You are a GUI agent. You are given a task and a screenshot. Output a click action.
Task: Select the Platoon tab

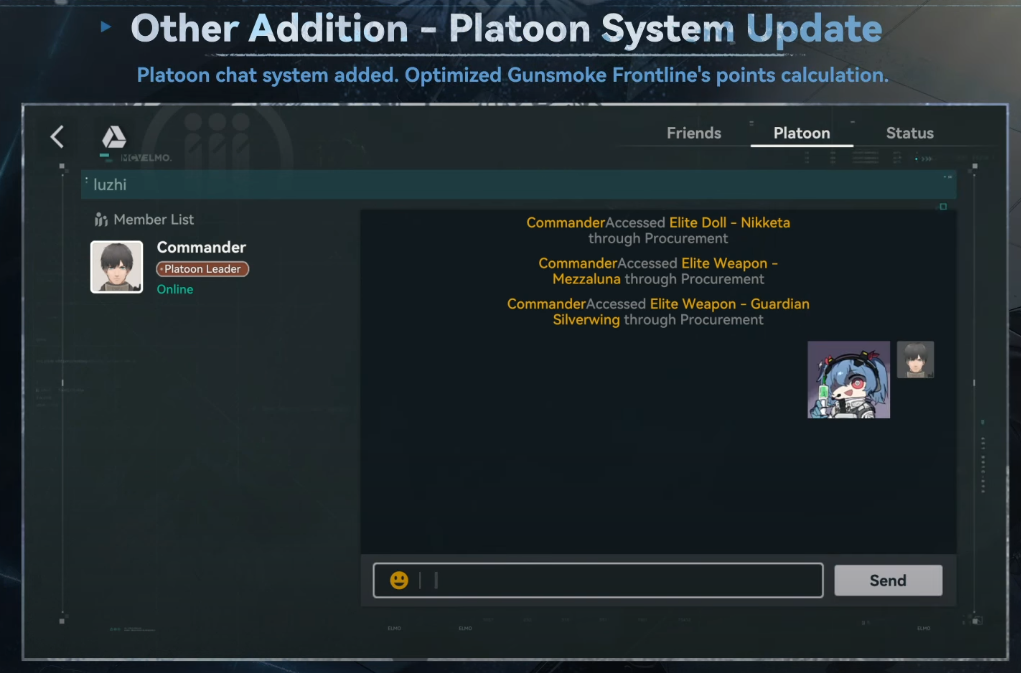pos(802,133)
